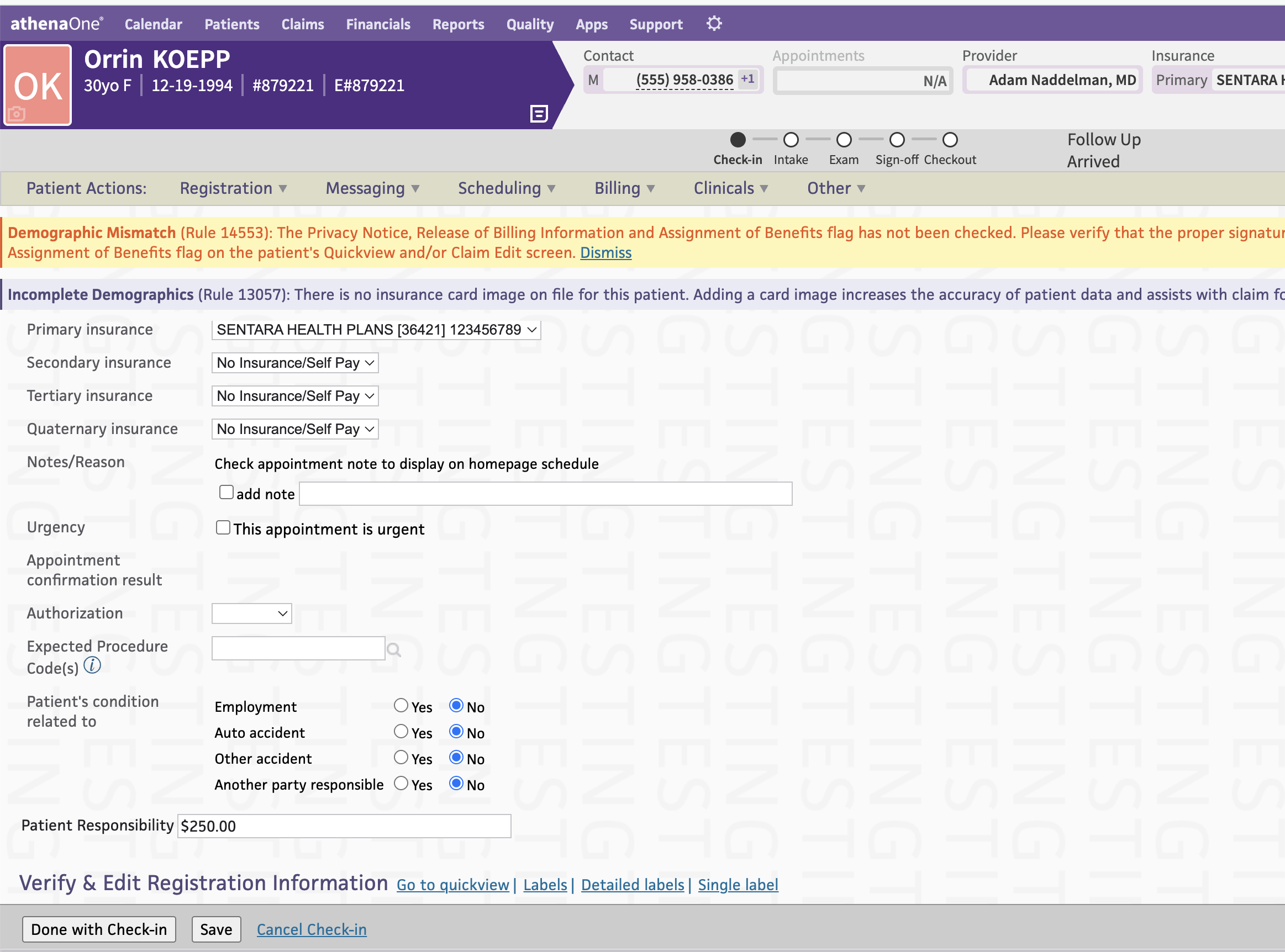The width and height of the screenshot is (1285, 952).
Task: Open the Authorization dropdown
Action: pos(251,613)
